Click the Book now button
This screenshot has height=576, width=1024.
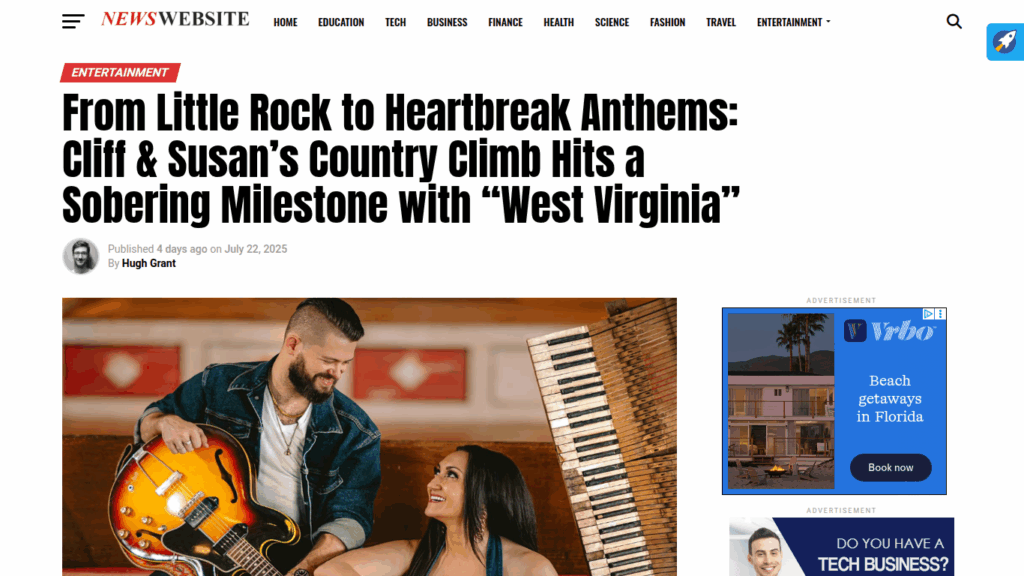[890, 468]
